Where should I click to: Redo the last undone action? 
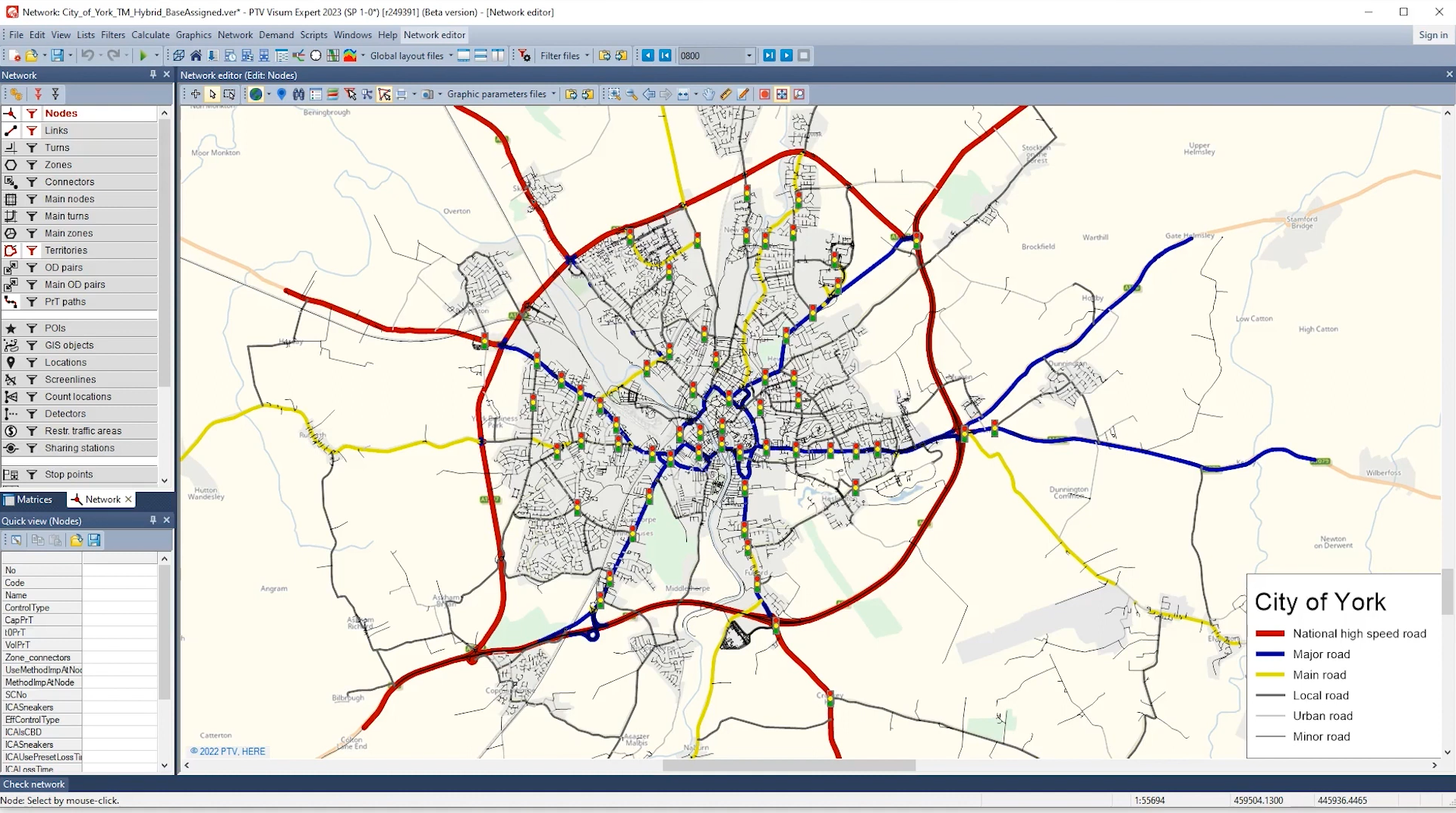tap(113, 55)
